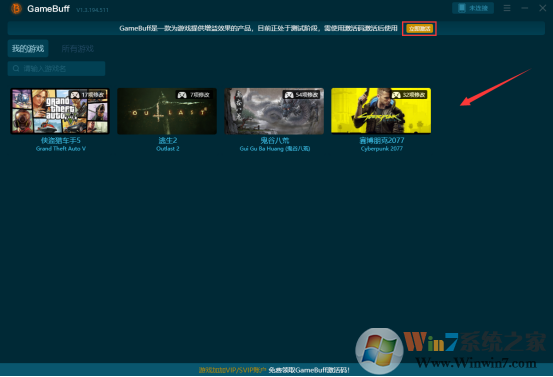Click the VIP/SVIP account link at bottom
553x377 pixels.
tap(232, 370)
